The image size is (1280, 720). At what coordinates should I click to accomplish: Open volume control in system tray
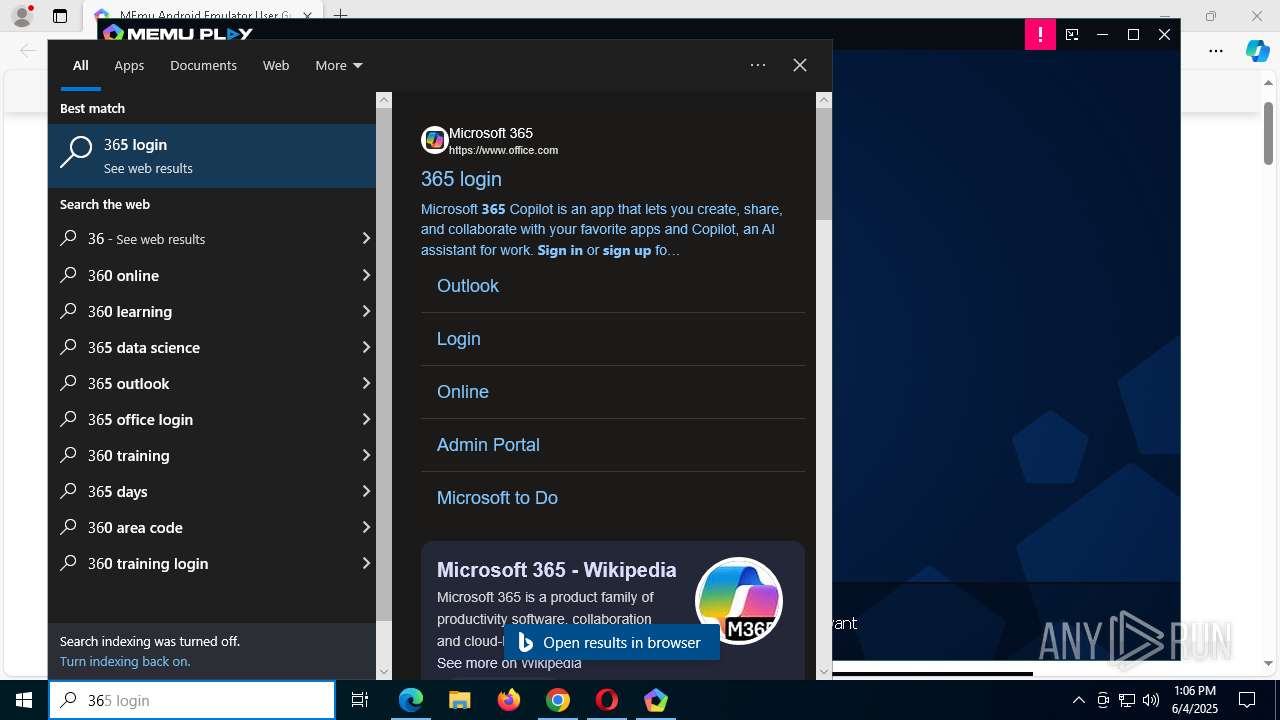pyautogui.click(x=1151, y=700)
